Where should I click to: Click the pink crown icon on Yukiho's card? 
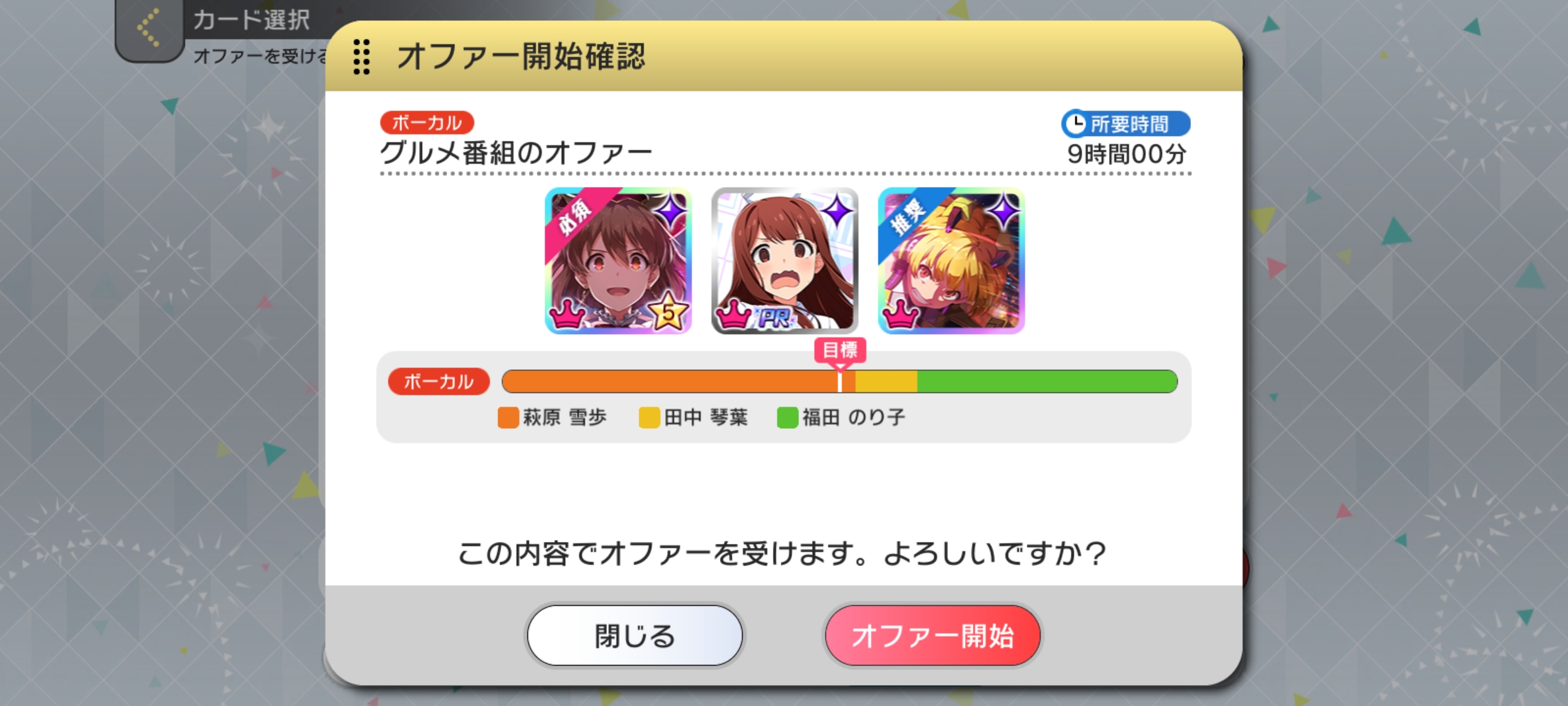[x=566, y=314]
